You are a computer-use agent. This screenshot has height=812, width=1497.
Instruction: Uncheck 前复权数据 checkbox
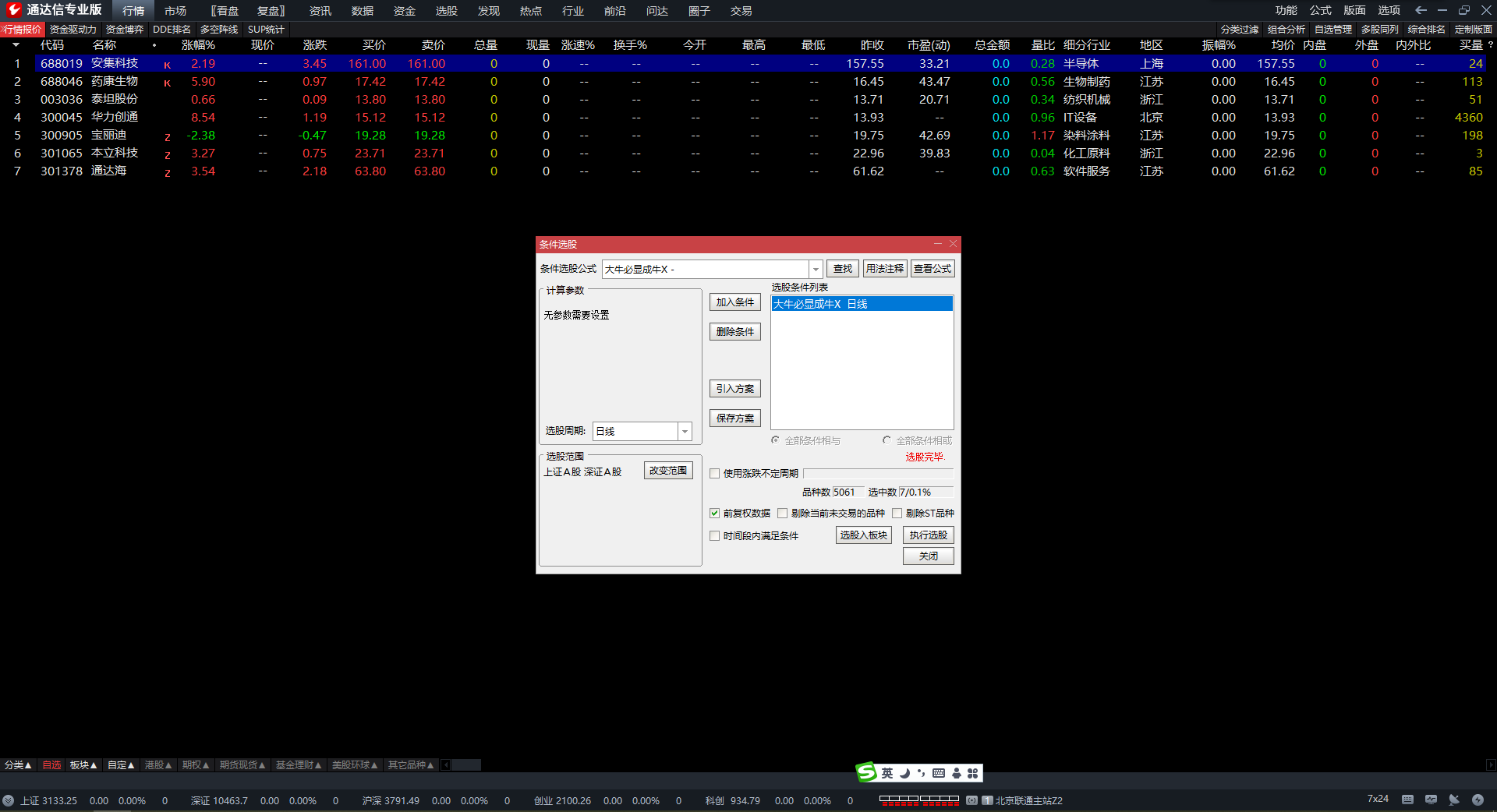tap(714, 513)
